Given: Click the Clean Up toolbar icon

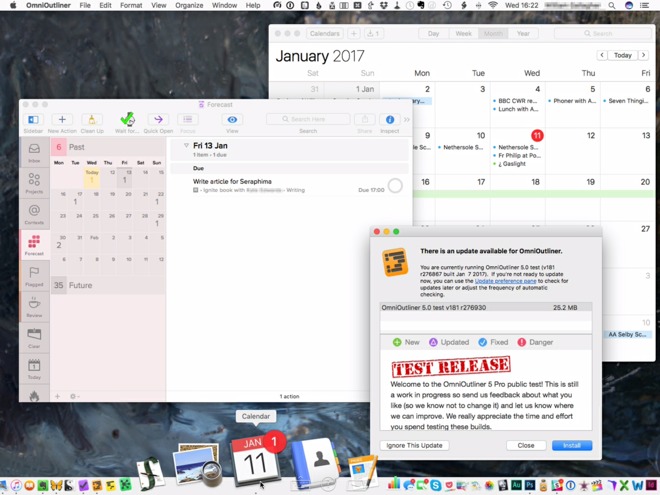Looking at the screenshot, I should point(92,120).
